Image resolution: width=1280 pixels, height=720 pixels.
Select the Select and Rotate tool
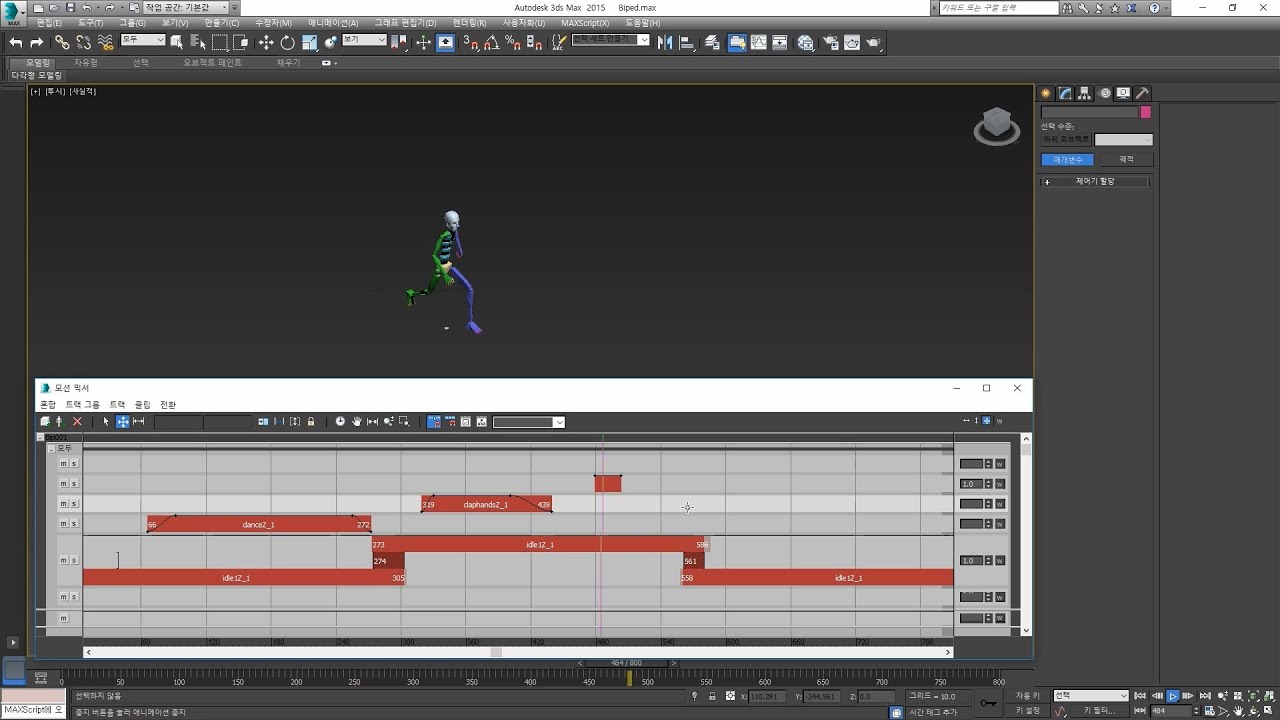tap(287, 43)
